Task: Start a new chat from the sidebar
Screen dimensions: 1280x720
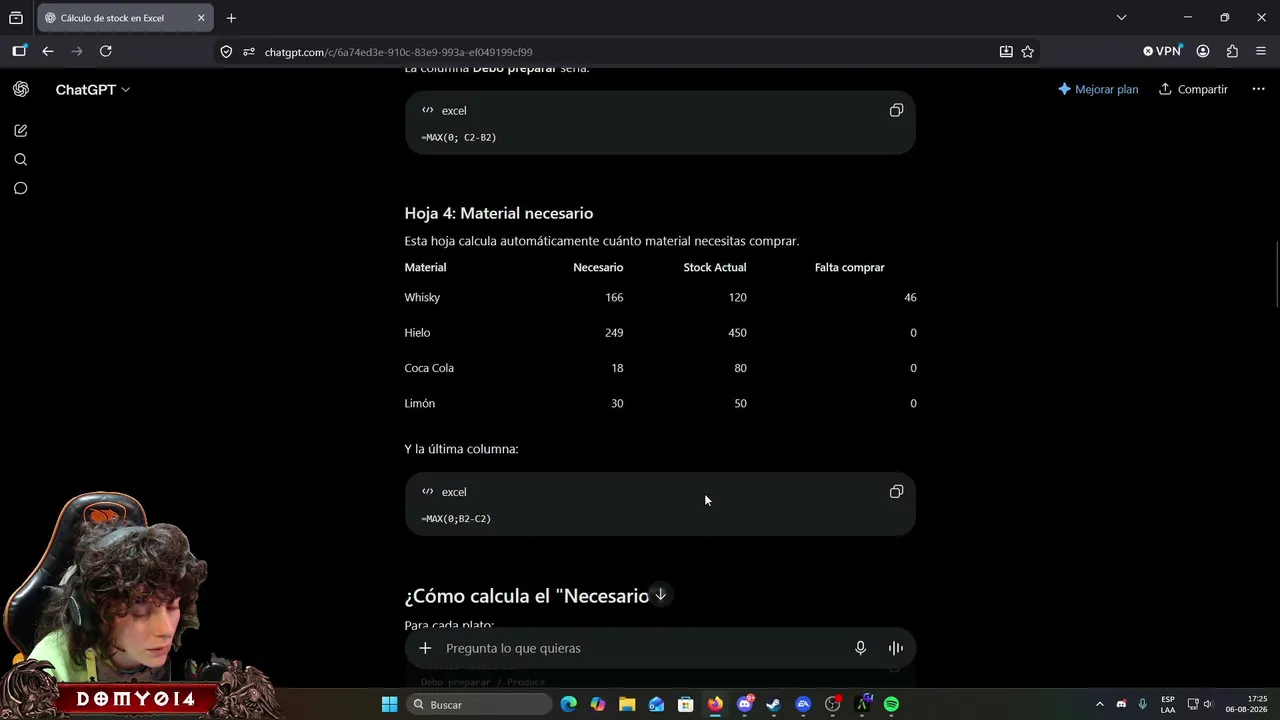Action: (x=20, y=131)
